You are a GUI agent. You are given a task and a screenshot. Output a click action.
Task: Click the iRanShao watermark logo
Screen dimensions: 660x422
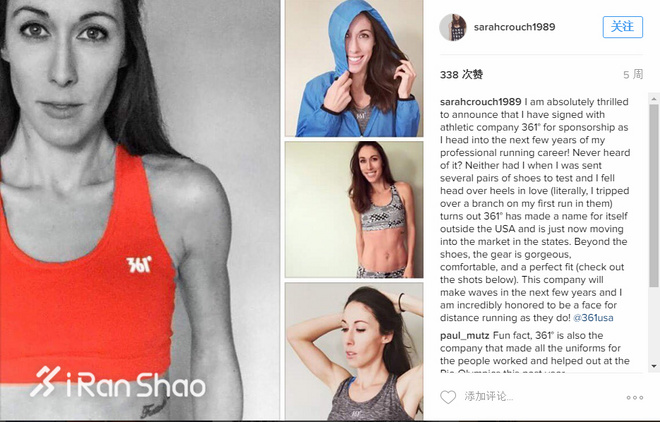coord(117,382)
